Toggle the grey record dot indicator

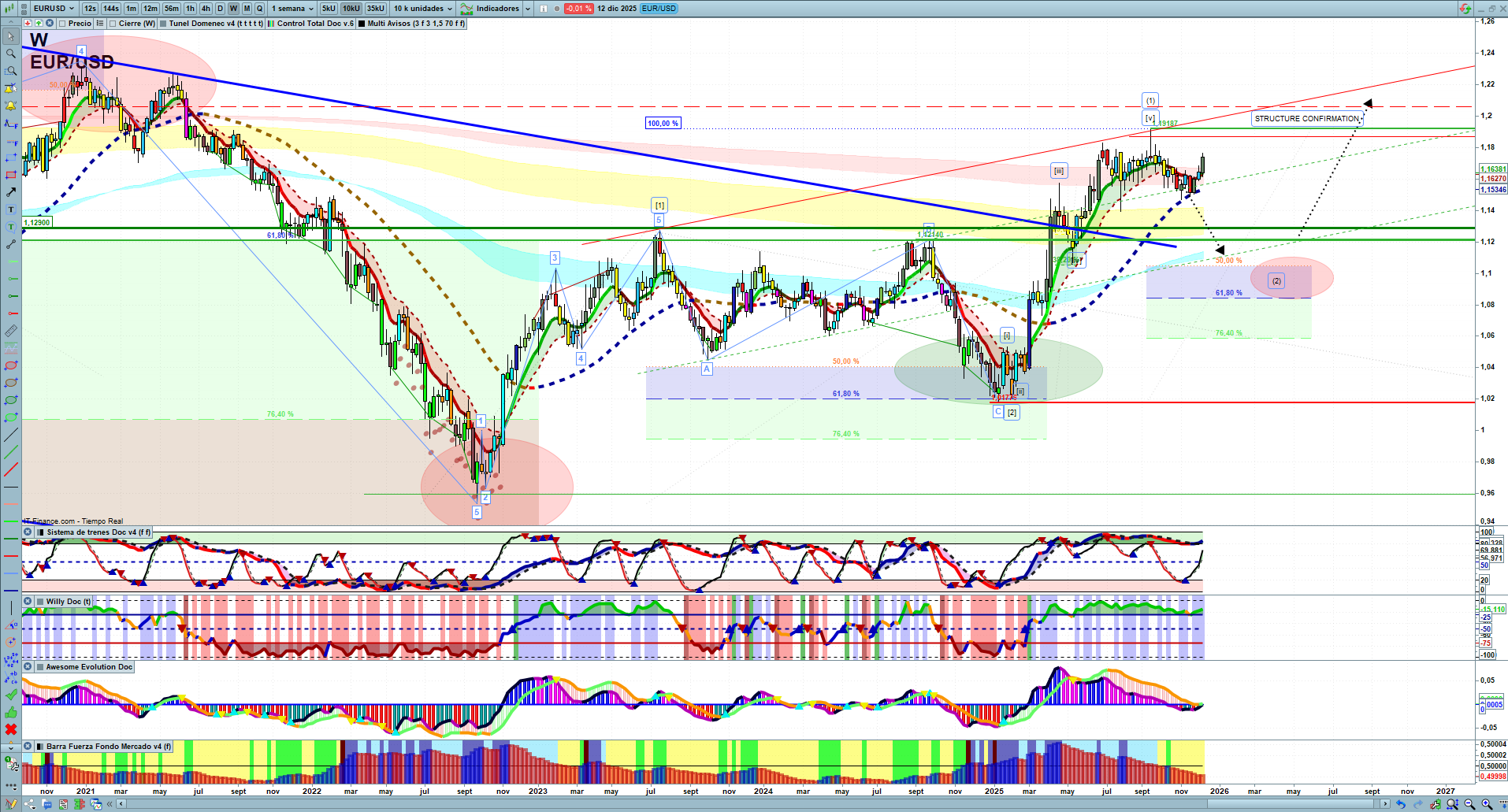(557, 9)
